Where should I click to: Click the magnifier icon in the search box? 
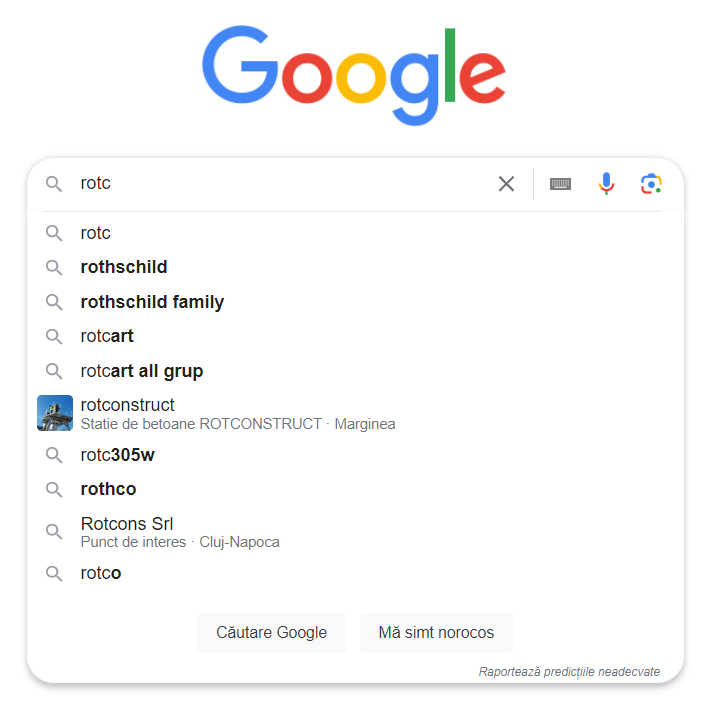54,184
